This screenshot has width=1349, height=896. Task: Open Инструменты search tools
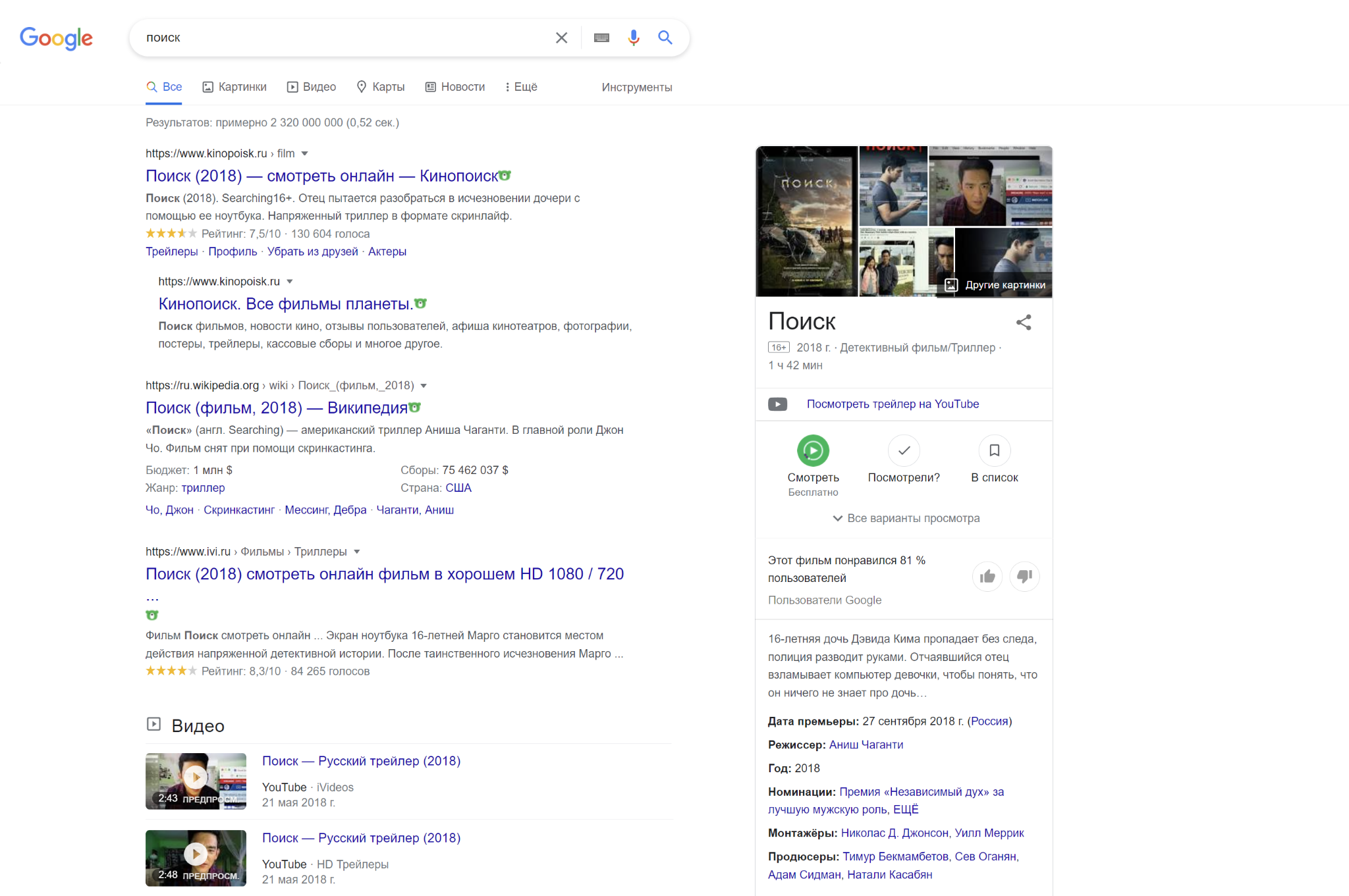pyautogui.click(x=637, y=88)
